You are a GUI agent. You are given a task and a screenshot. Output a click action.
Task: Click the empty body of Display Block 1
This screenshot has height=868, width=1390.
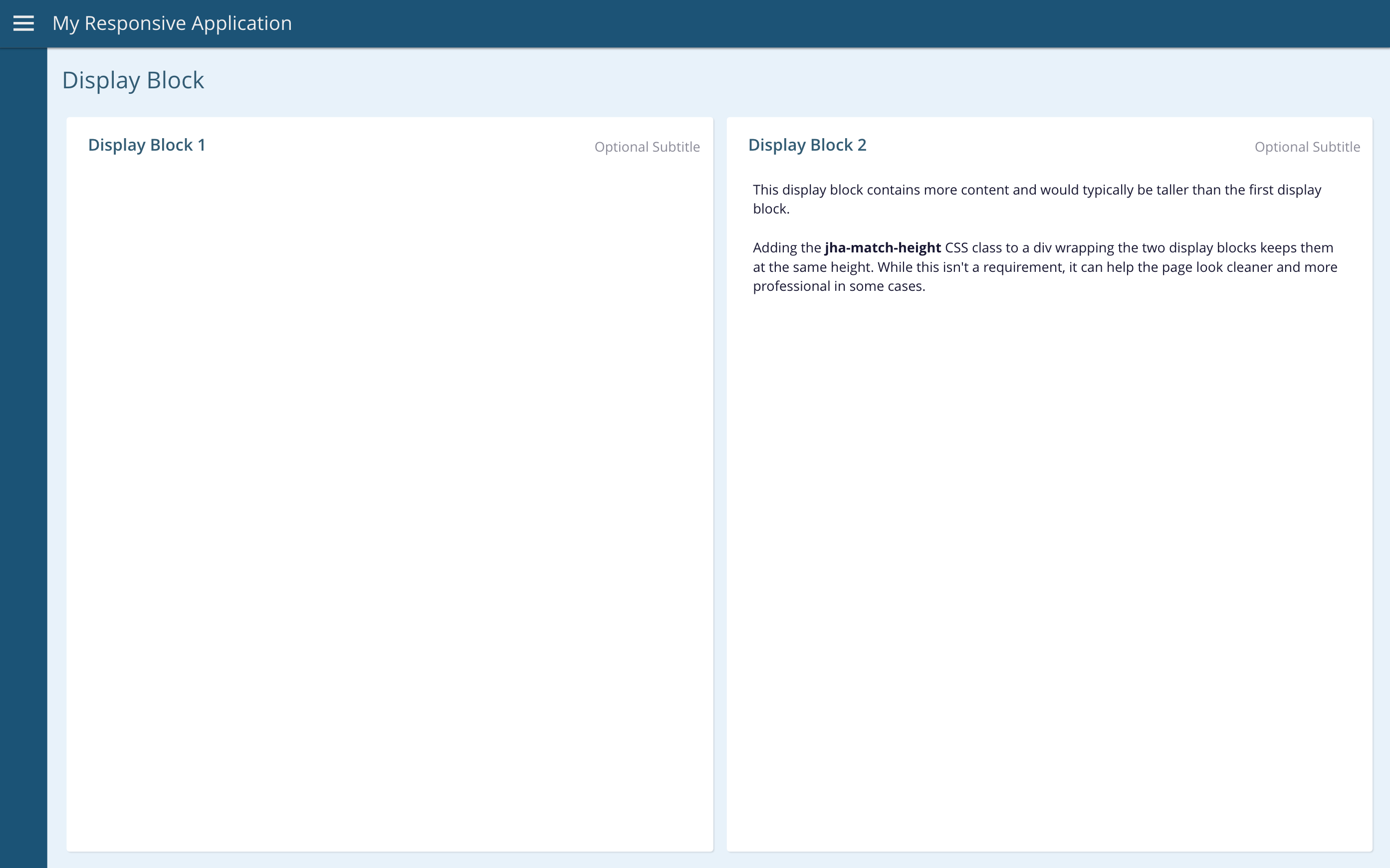pyautogui.click(x=389, y=488)
